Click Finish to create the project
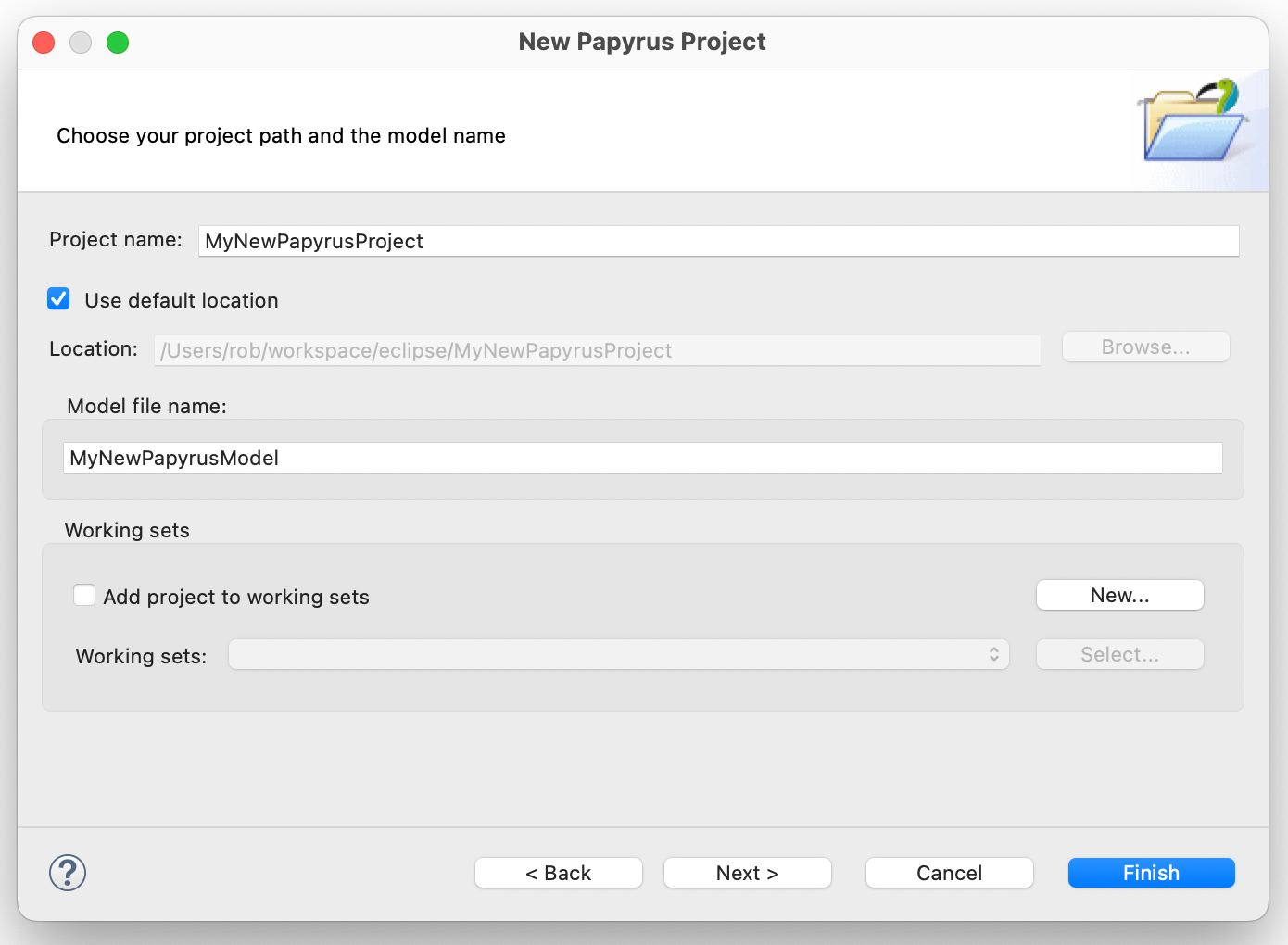Screen dimensions: 1288x945 (x=1151, y=873)
